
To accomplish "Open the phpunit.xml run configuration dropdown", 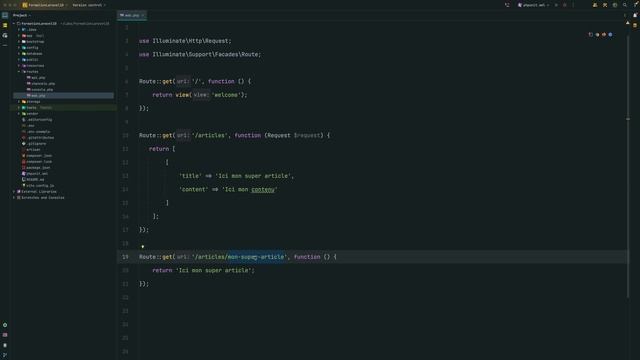I will click(x=533, y=5).
